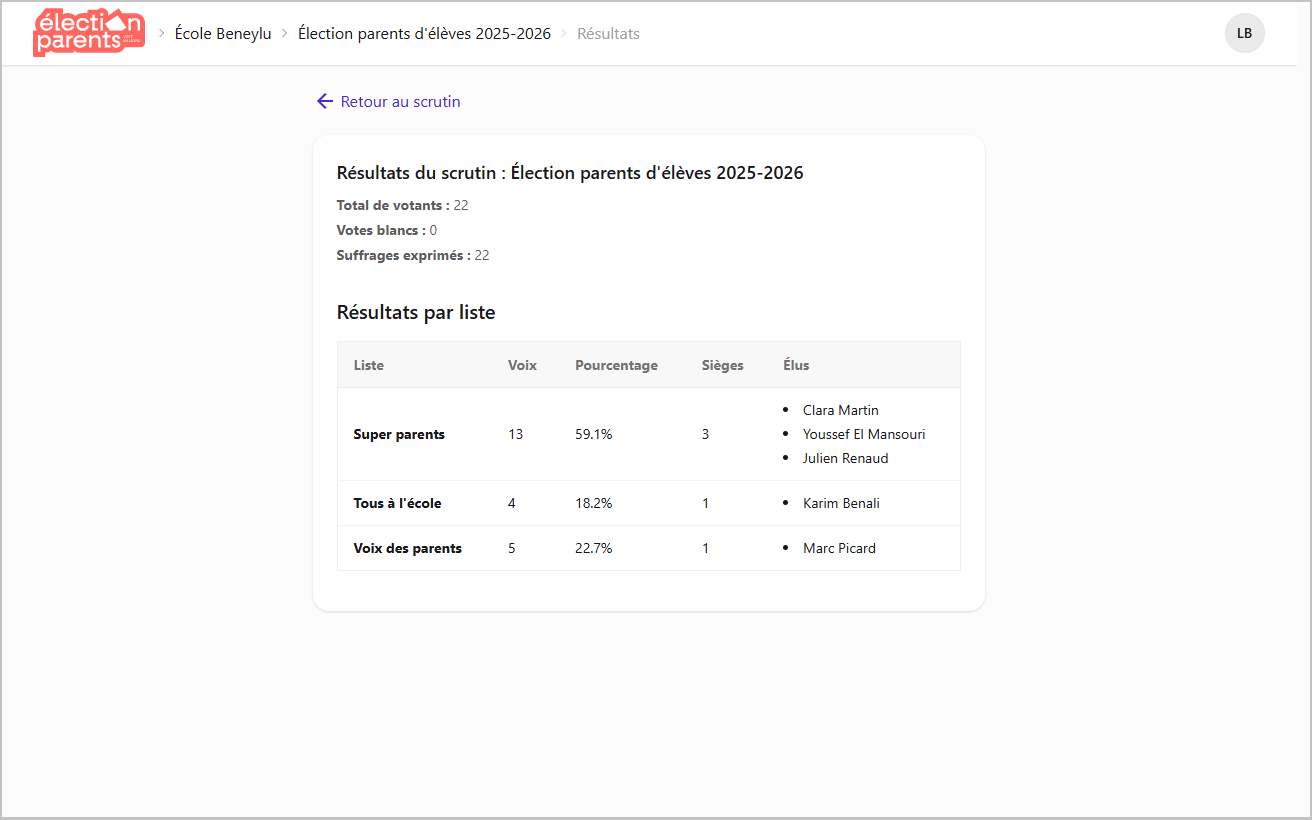Click the Voix column header
Viewport: 1312px width, 820px height.
(x=522, y=365)
